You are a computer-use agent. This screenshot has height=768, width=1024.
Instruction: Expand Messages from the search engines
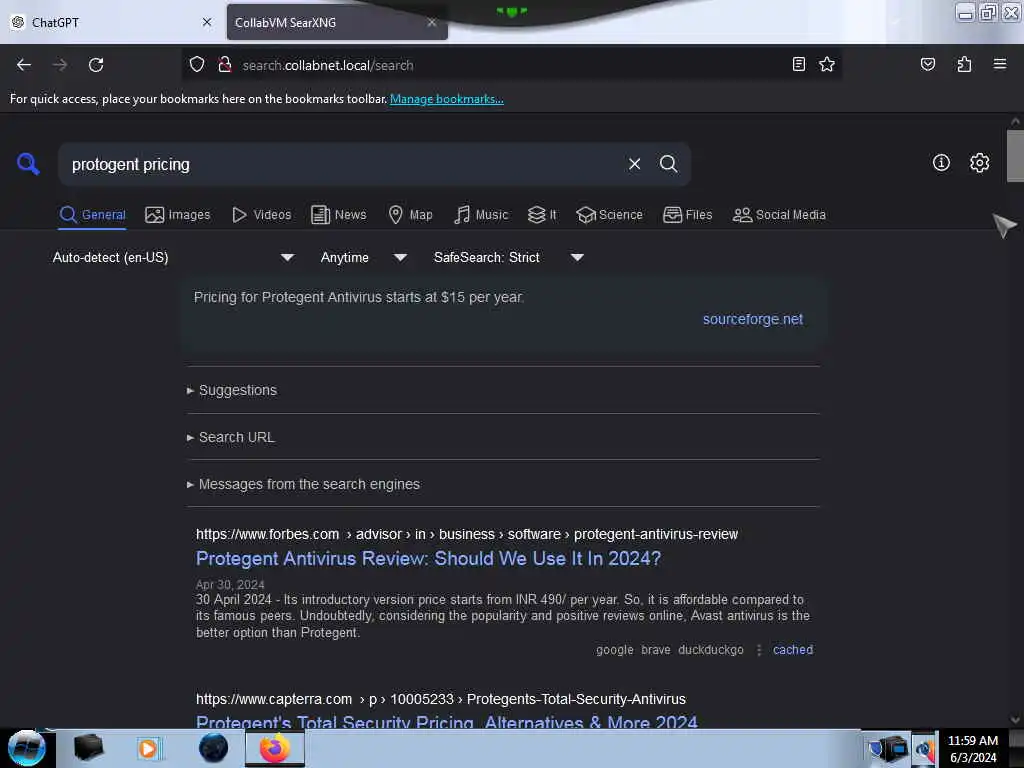click(x=304, y=484)
